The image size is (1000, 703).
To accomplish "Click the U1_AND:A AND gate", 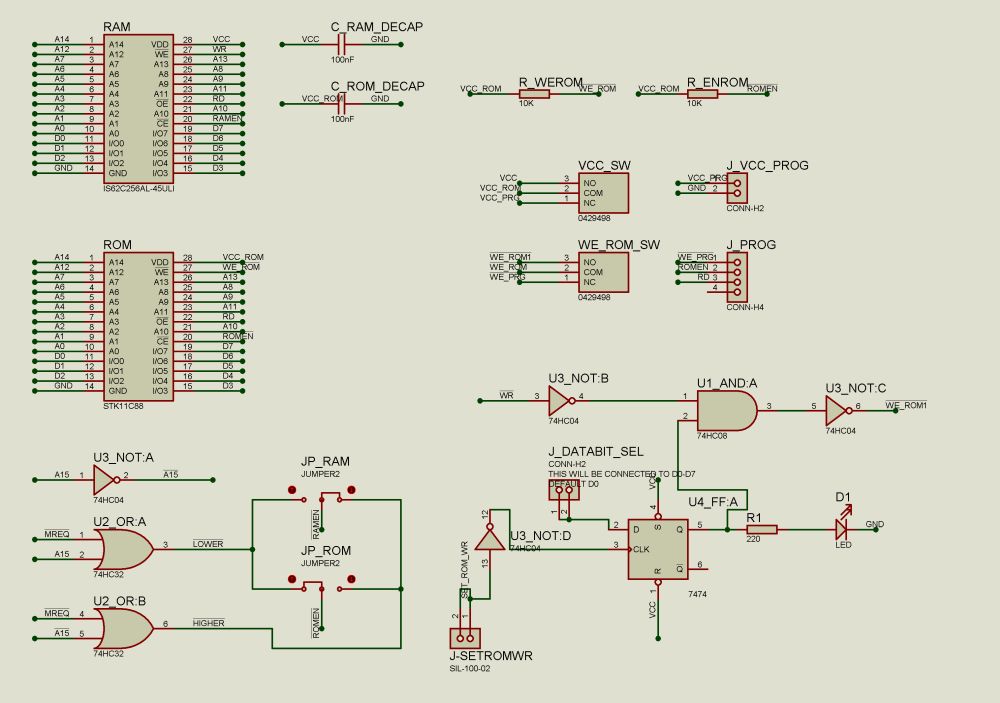I will tap(723, 409).
